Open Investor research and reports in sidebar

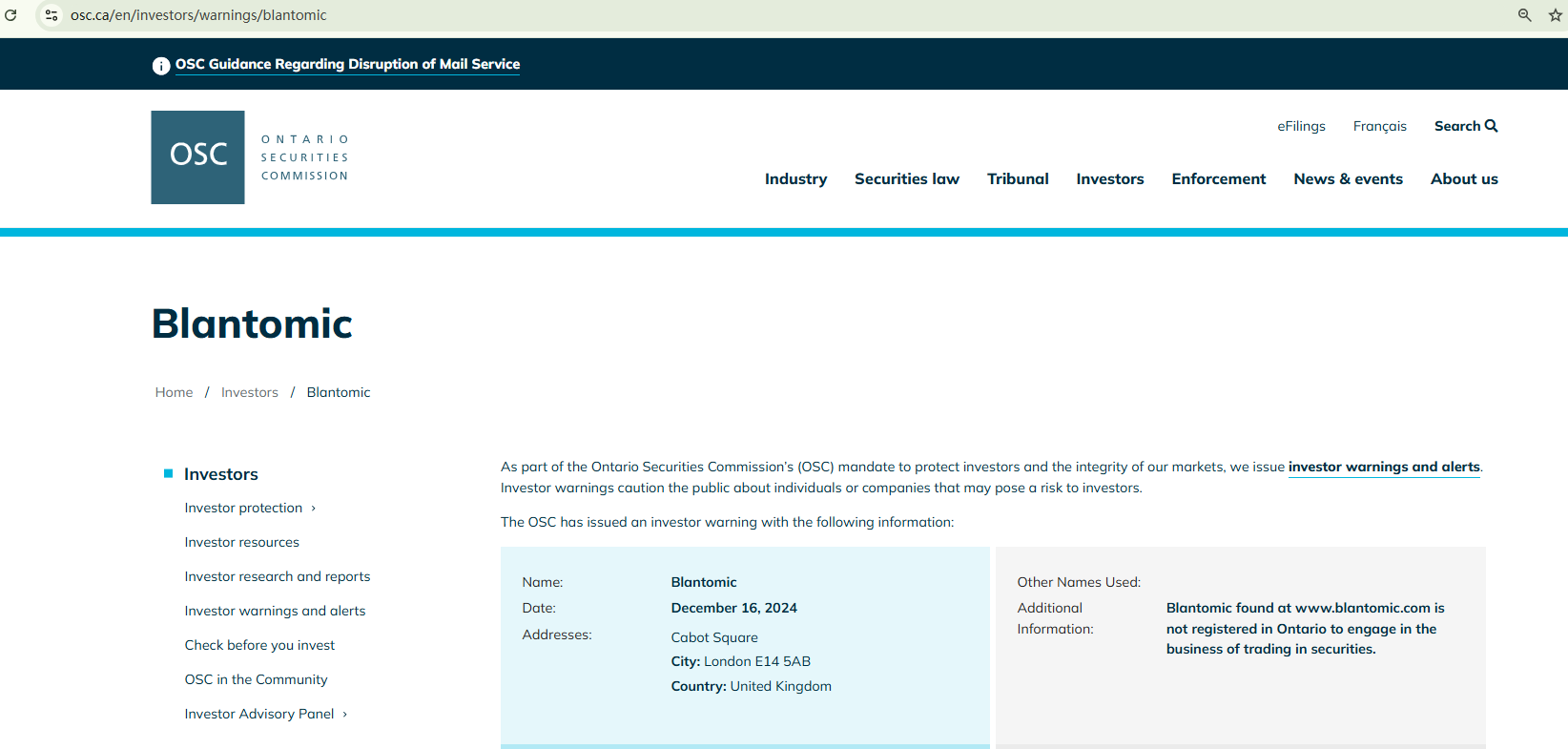[x=278, y=577]
